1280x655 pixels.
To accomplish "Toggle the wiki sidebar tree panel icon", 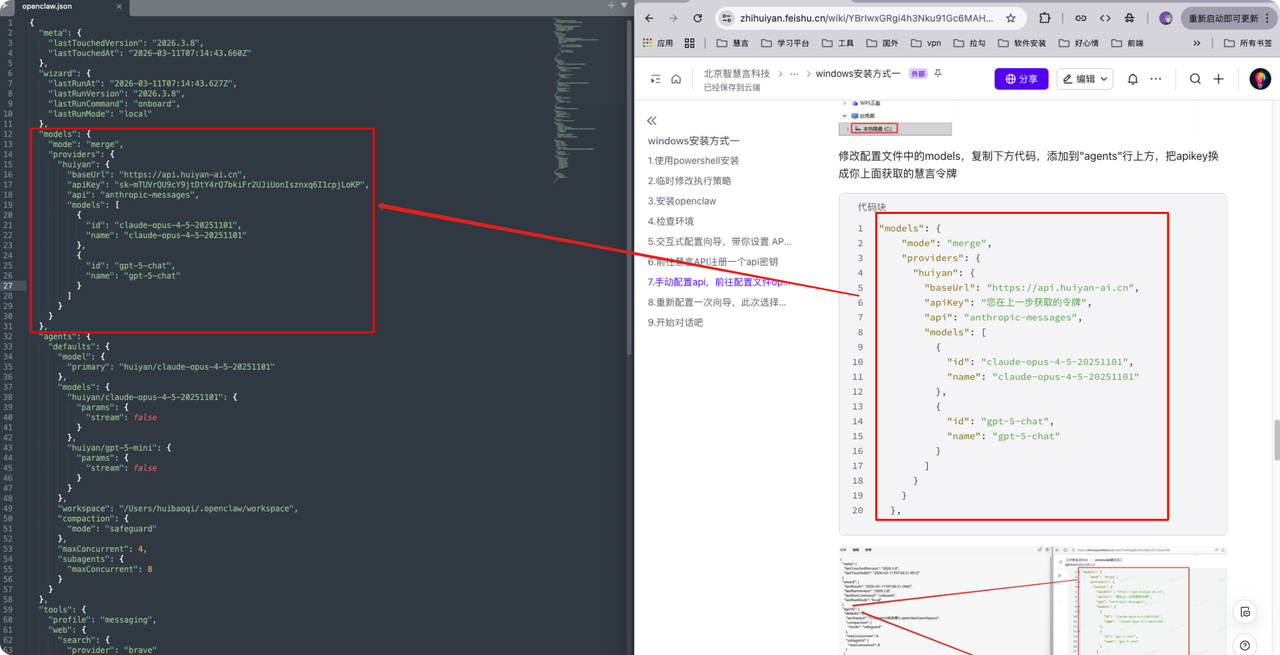I will click(x=655, y=79).
